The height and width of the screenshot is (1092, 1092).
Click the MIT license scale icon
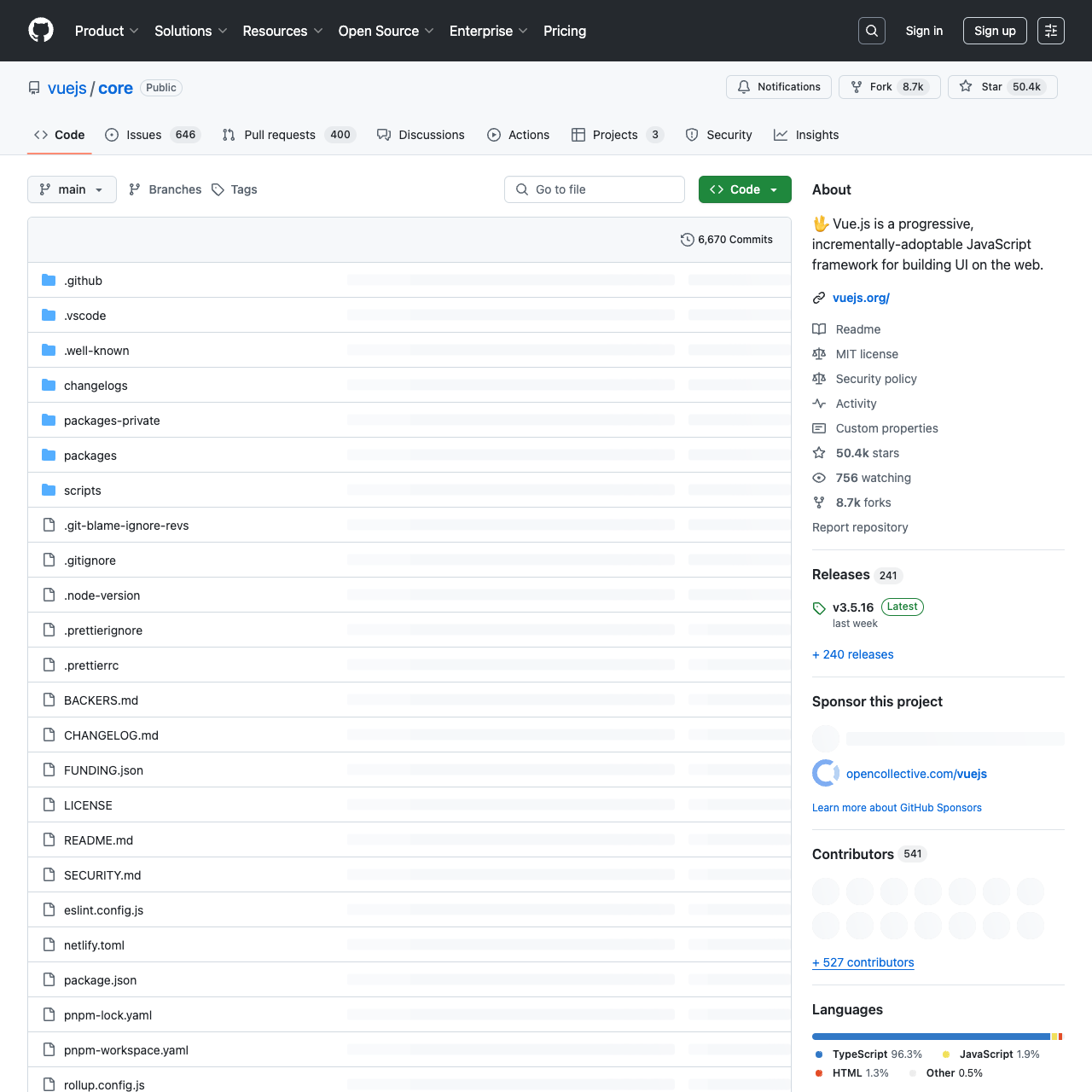point(819,354)
